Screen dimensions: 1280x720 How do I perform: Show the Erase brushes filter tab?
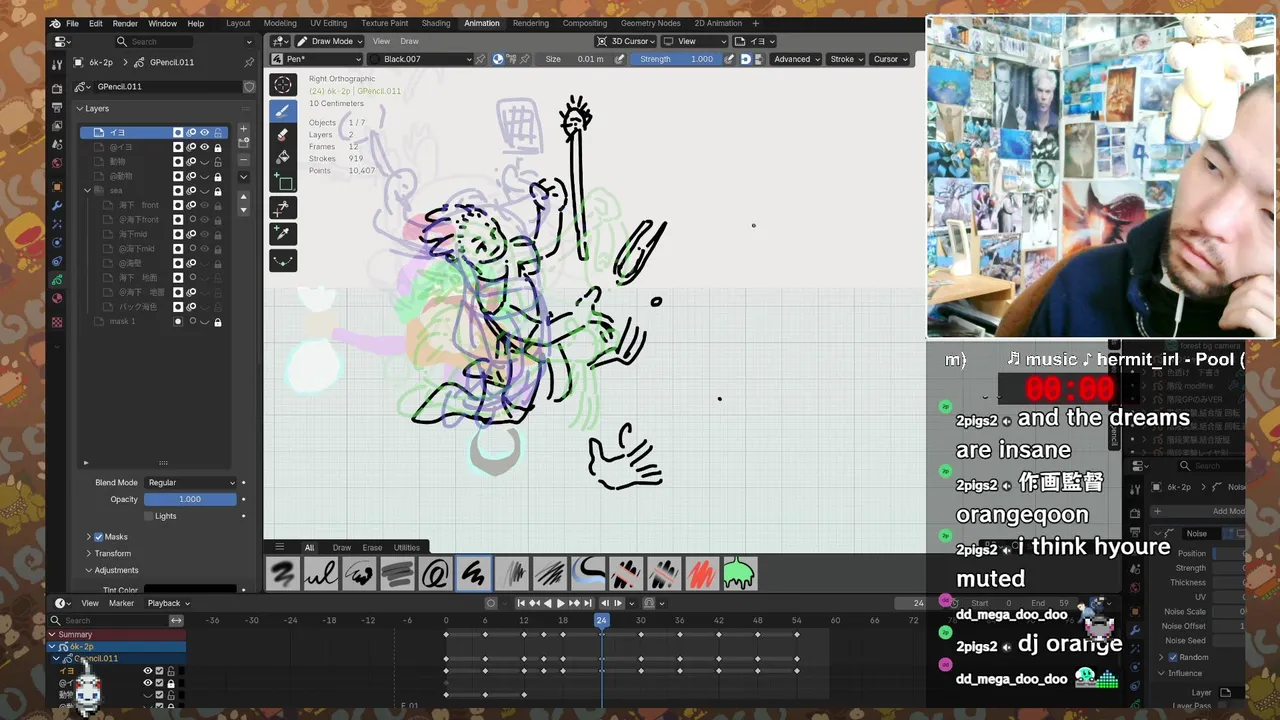click(372, 547)
